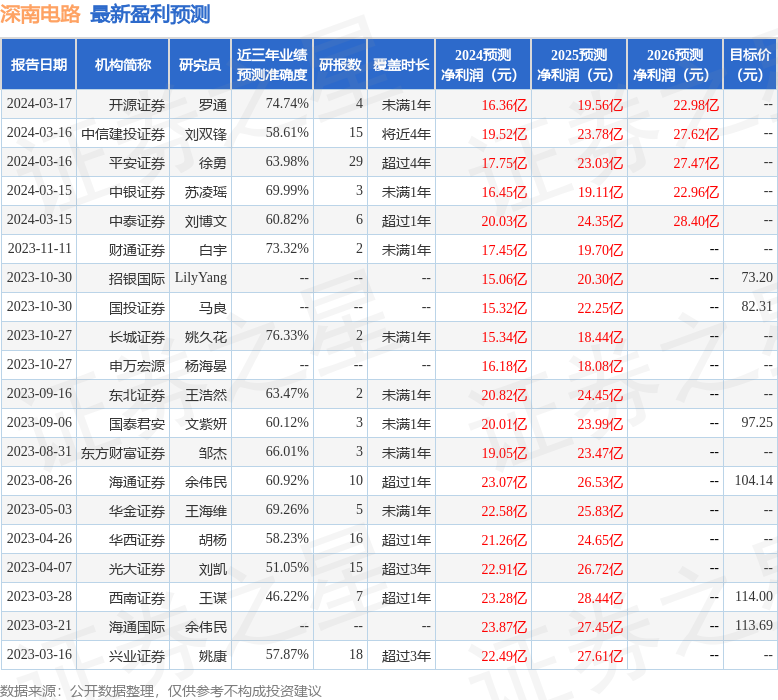Click the 覆盖时长 column header
Screen dimensions: 778x700
click(401, 64)
